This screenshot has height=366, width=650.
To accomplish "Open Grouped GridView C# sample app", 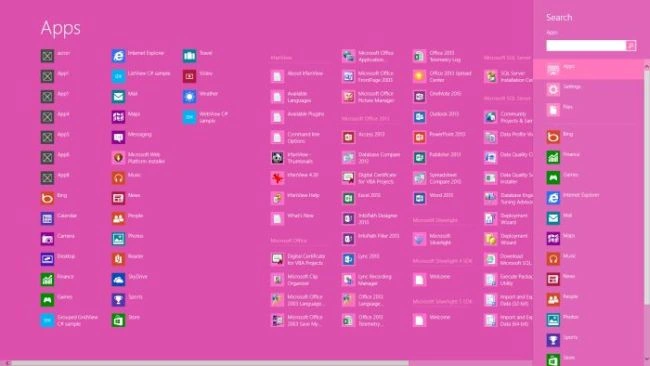I will point(69,320).
